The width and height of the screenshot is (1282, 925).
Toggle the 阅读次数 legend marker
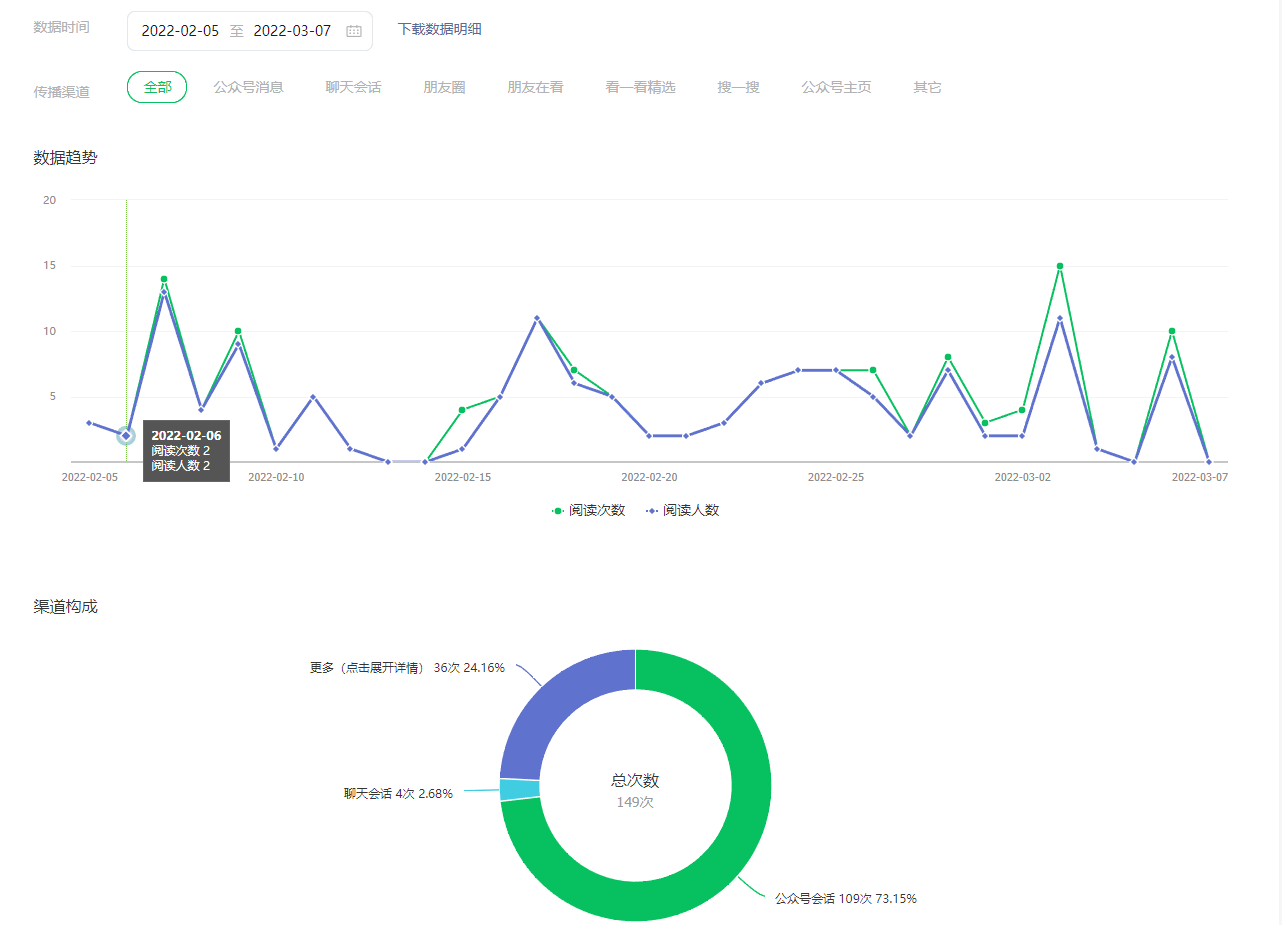[x=558, y=510]
